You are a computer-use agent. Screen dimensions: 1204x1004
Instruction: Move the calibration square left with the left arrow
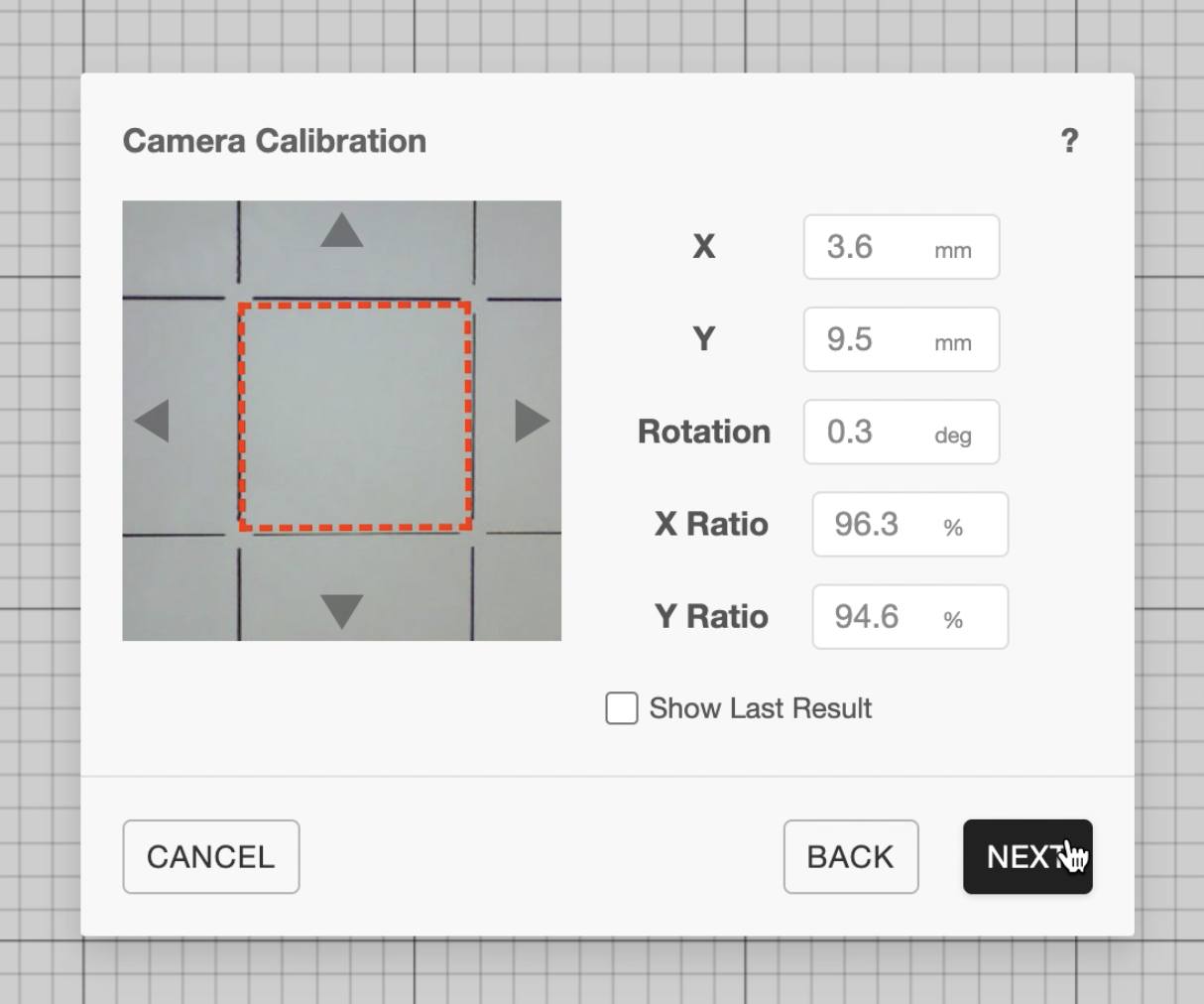[x=152, y=421]
